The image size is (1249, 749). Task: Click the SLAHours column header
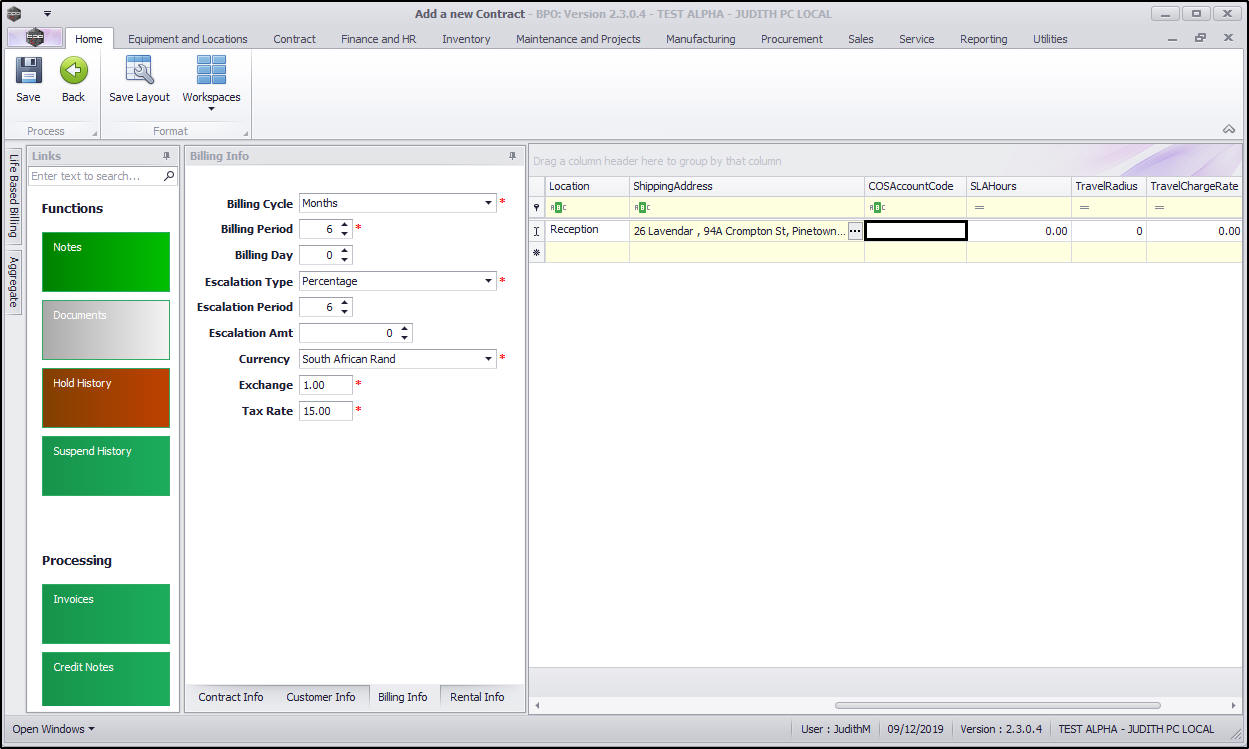coord(1018,186)
